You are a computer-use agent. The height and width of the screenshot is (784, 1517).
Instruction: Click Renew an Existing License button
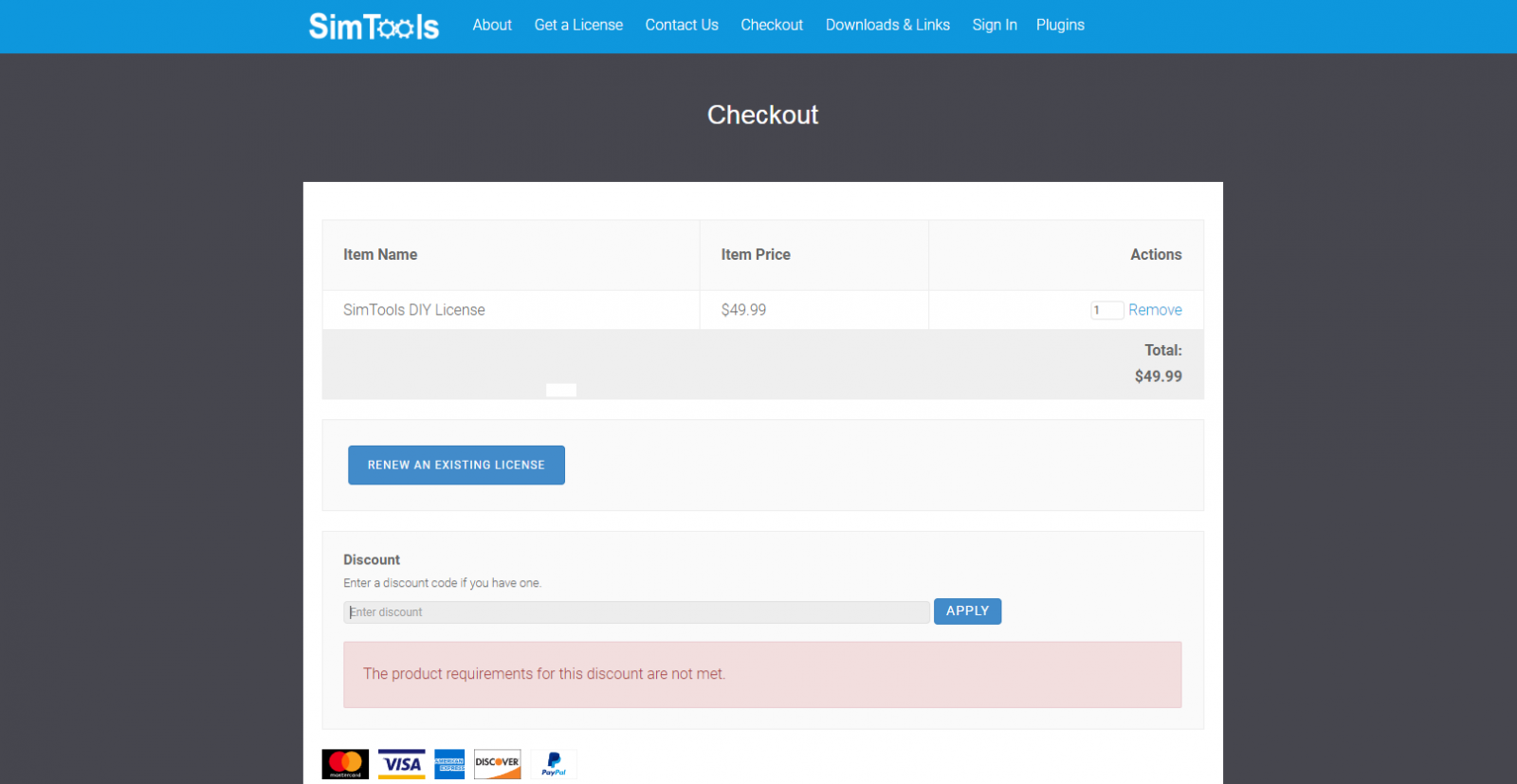click(x=456, y=465)
